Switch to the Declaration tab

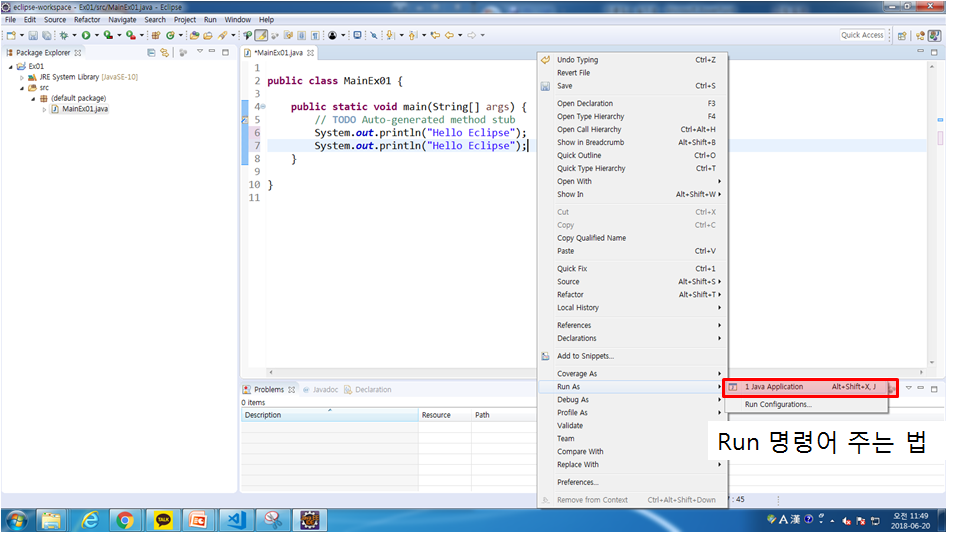(x=367, y=389)
